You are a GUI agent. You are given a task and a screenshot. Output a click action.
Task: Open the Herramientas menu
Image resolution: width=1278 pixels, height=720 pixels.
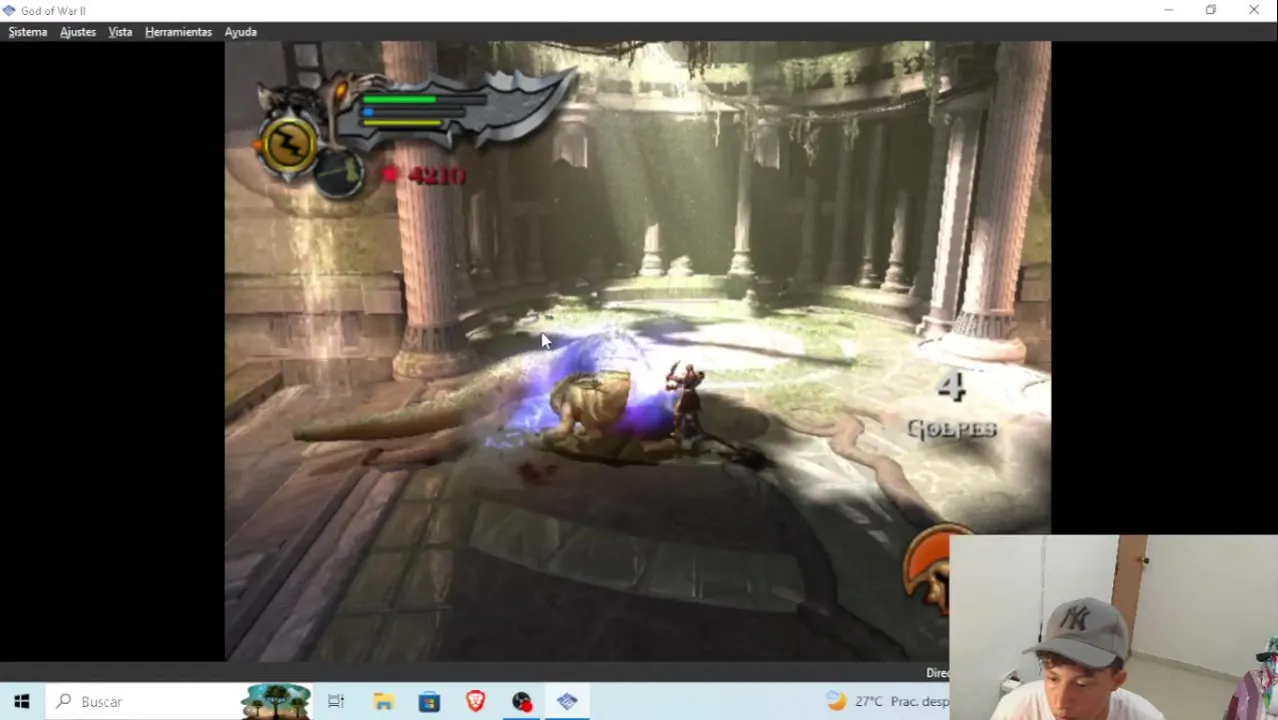(178, 32)
